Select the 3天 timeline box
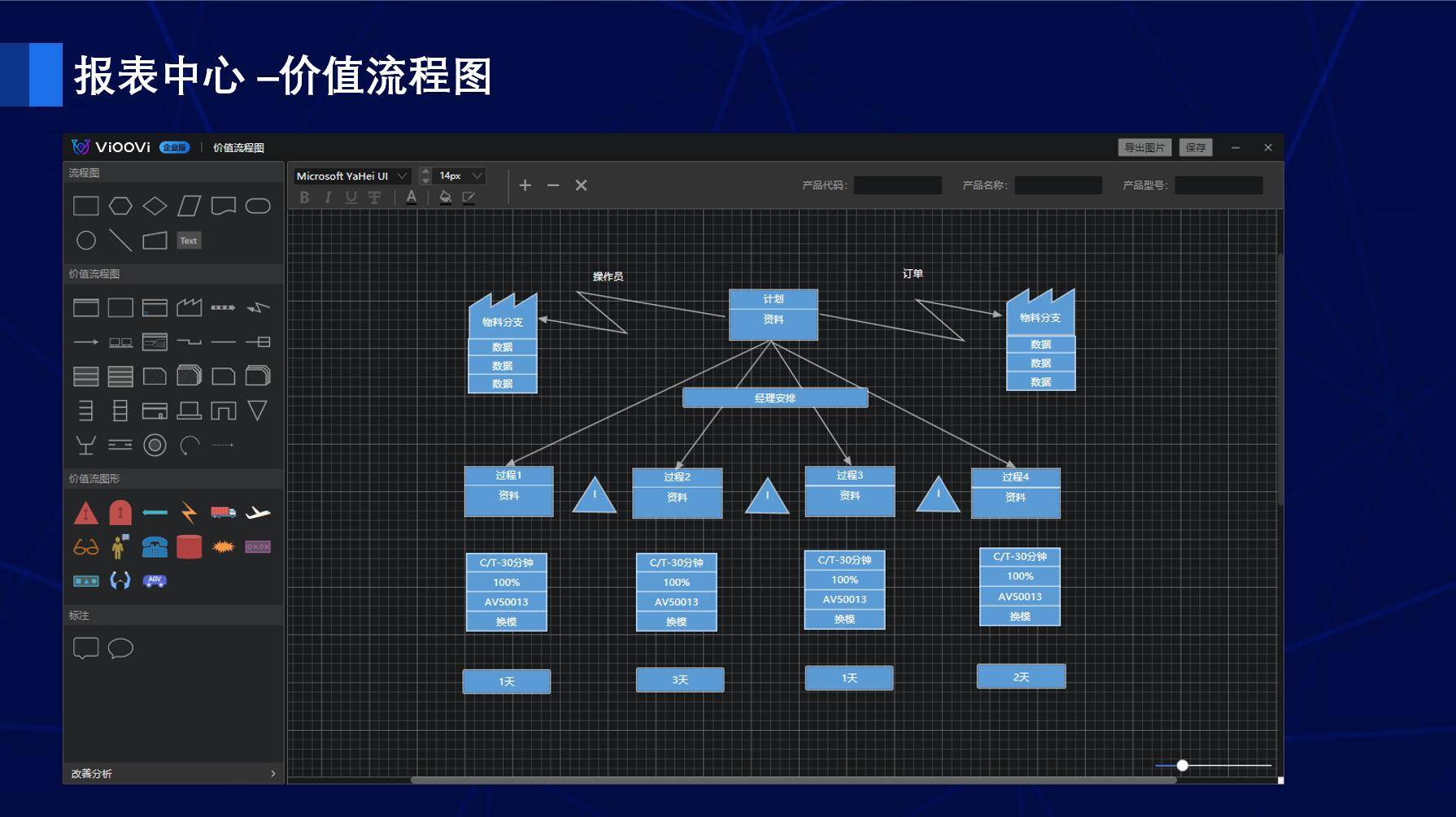This screenshot has width=1456, height=817. click(680, 680)
